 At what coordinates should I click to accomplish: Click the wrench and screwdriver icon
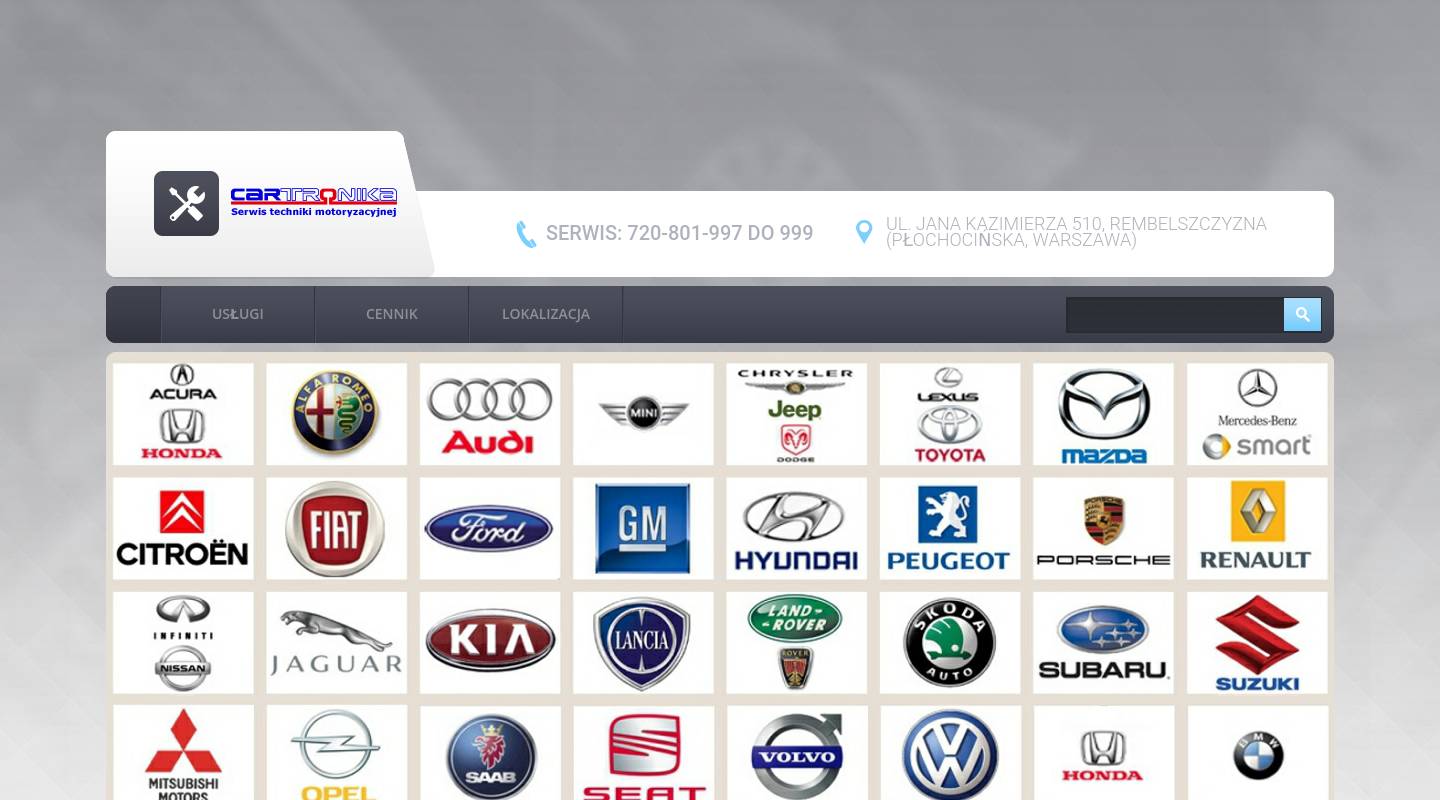[186, 203]
